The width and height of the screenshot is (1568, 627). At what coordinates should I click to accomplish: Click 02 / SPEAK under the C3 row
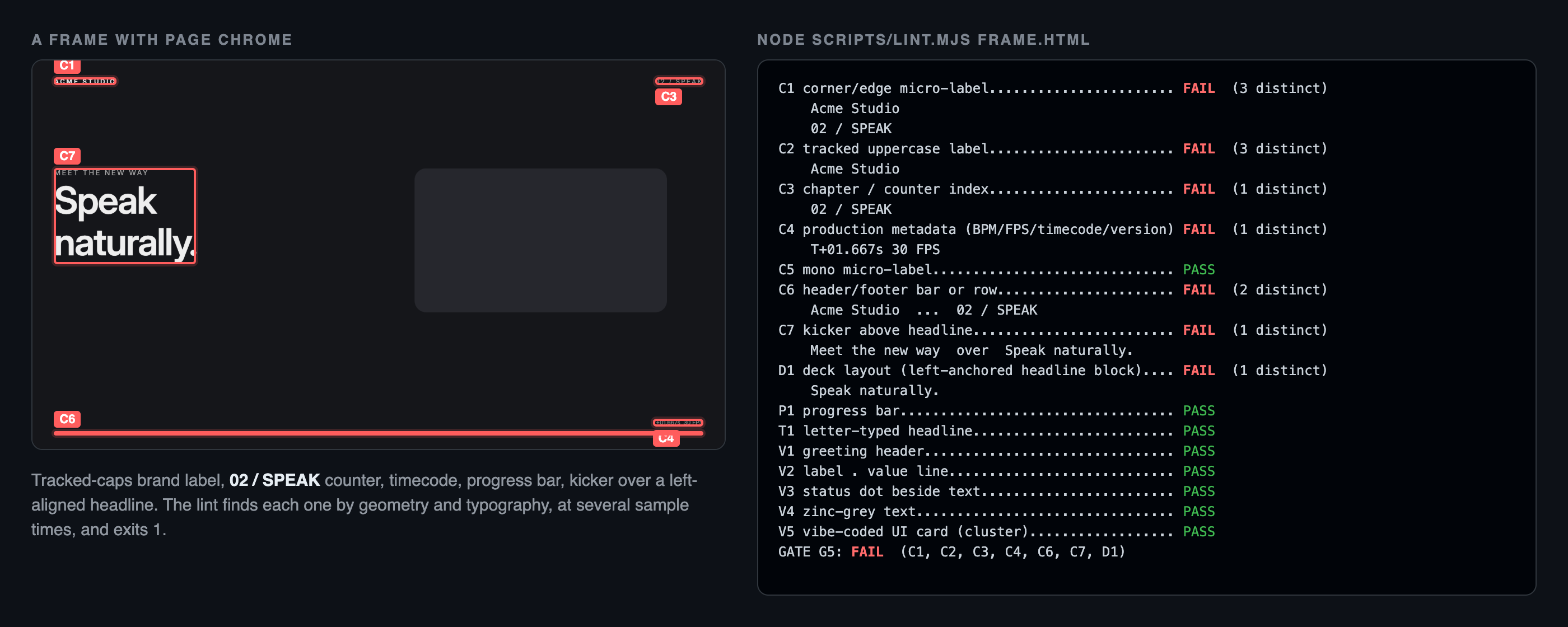(x=851, y=209)
